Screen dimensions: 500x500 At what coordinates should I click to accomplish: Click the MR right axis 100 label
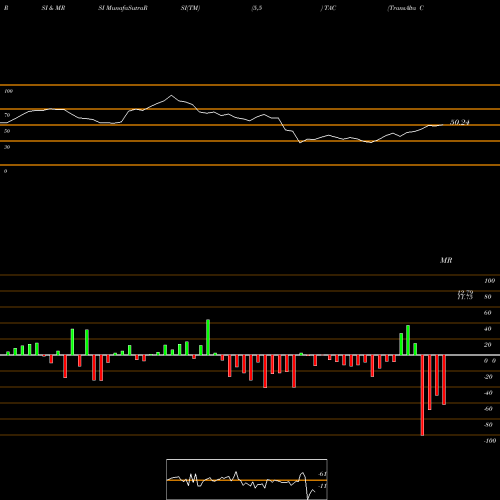pyautogui.click(x=489, y=281)
